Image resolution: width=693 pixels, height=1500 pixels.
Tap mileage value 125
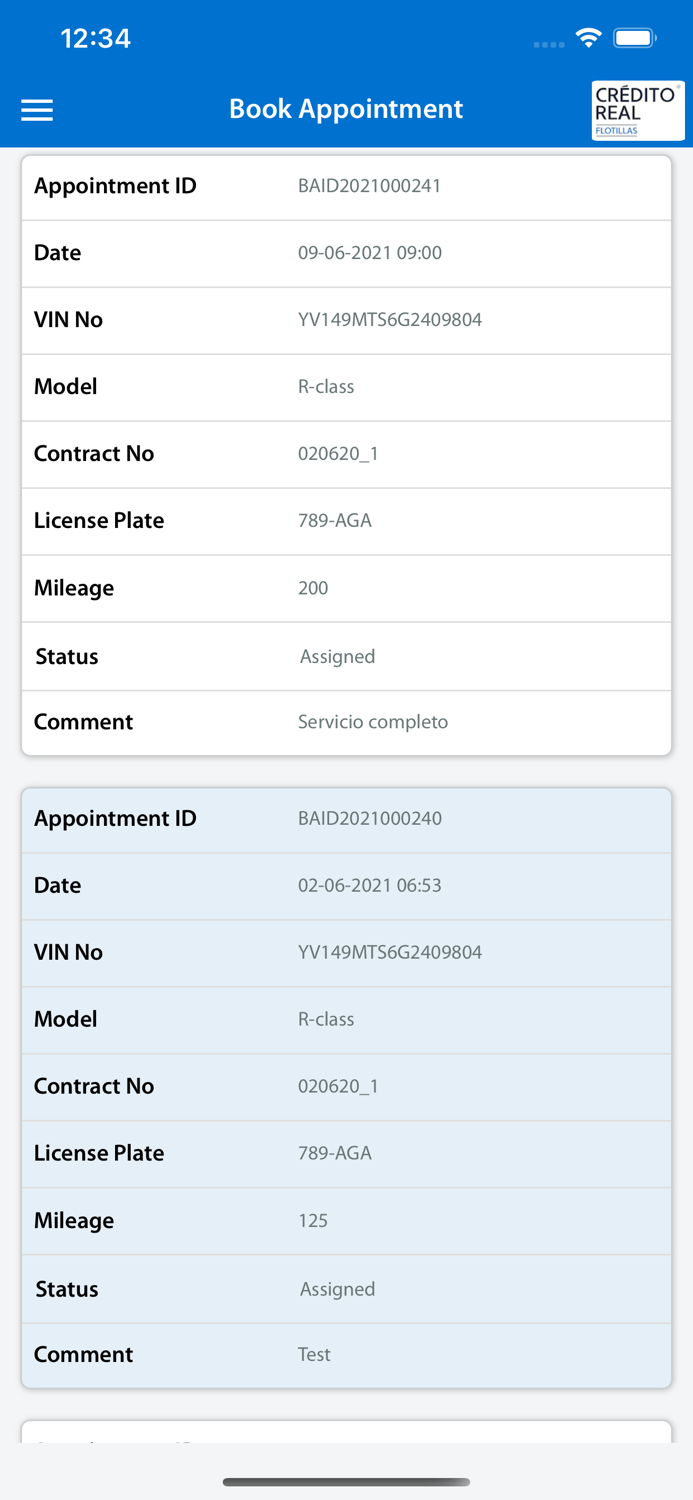[313, 1220]
